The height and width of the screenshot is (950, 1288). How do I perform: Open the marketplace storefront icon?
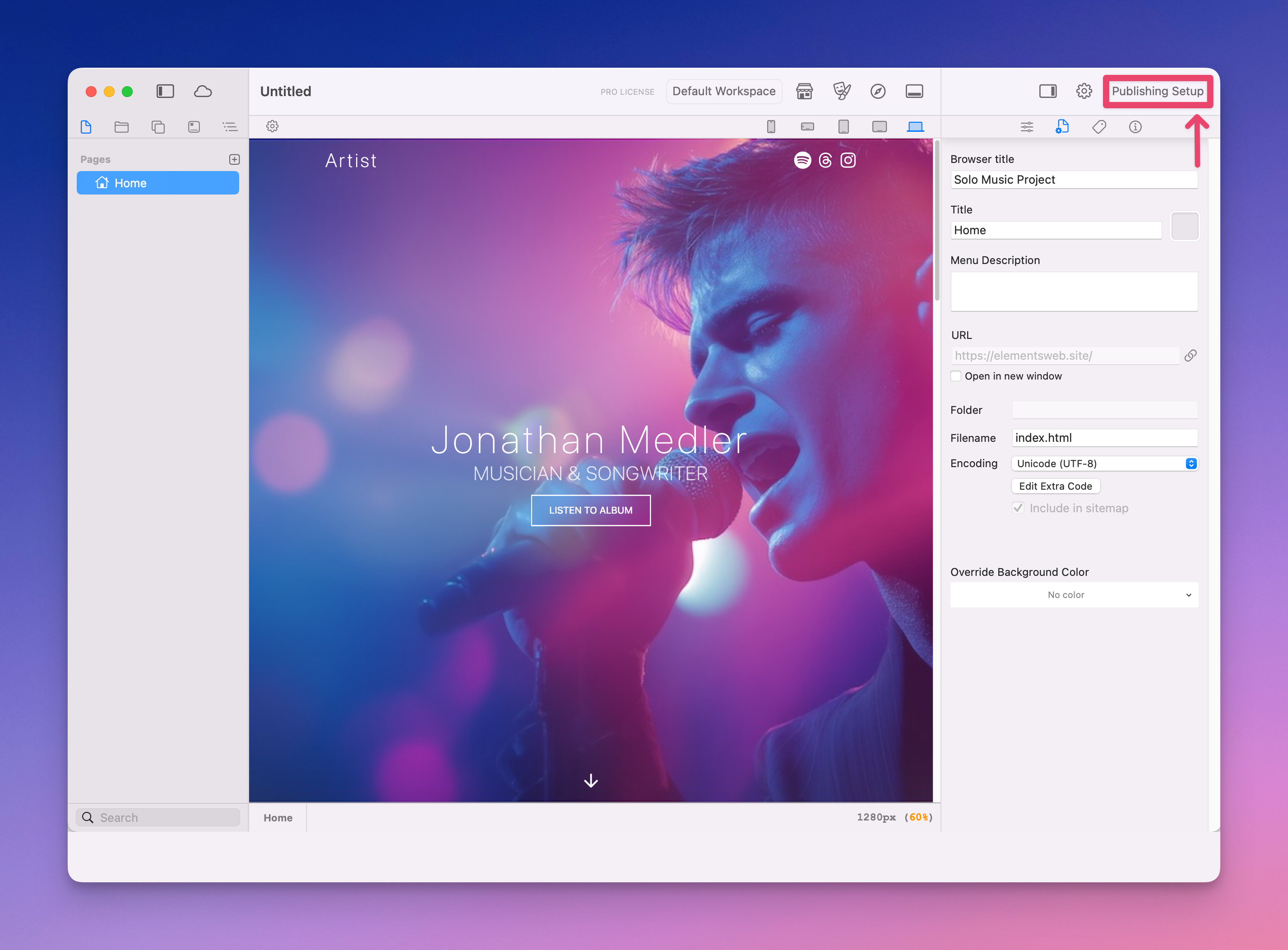804,92
